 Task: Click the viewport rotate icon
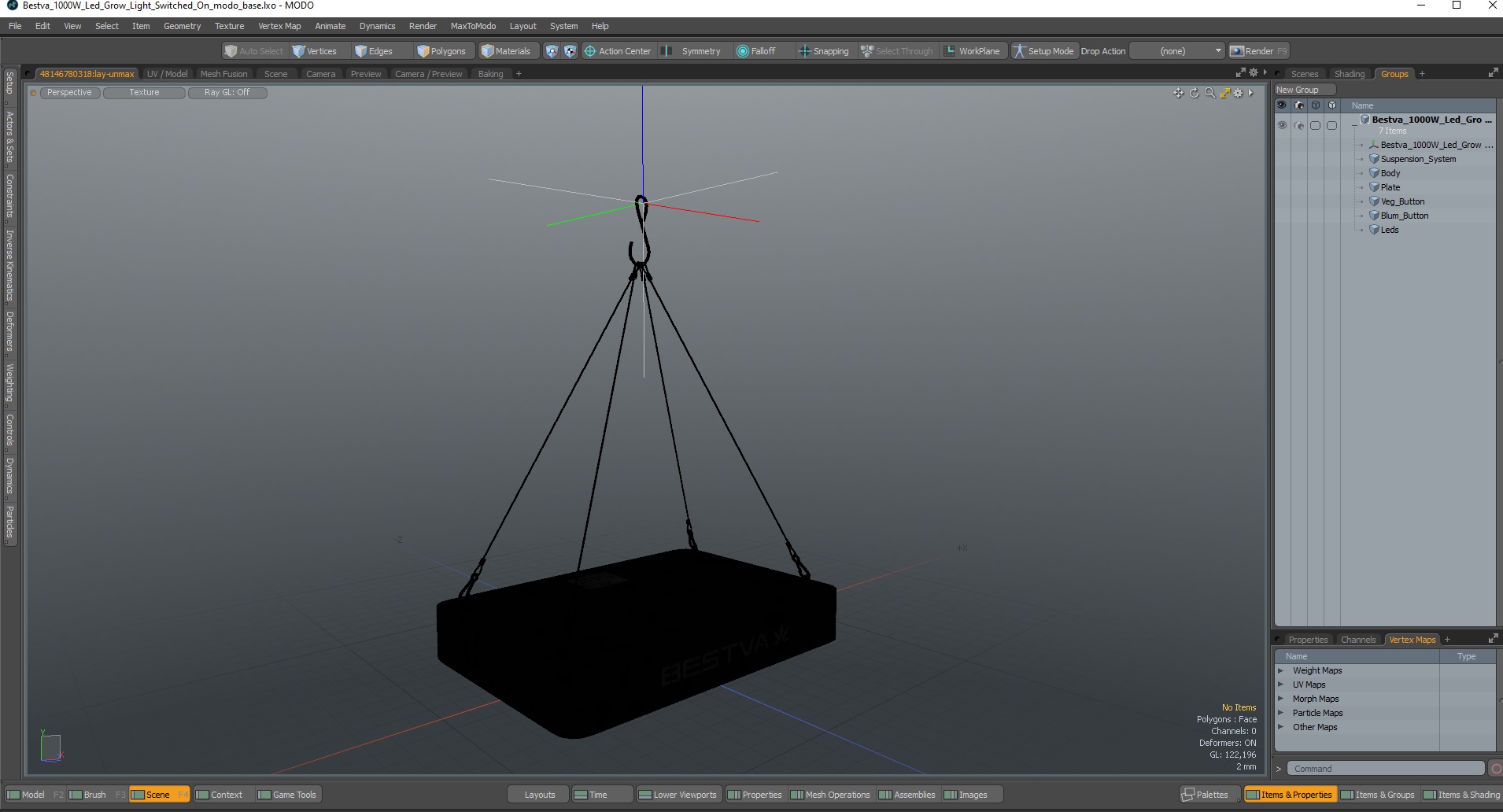[1194, 93]
